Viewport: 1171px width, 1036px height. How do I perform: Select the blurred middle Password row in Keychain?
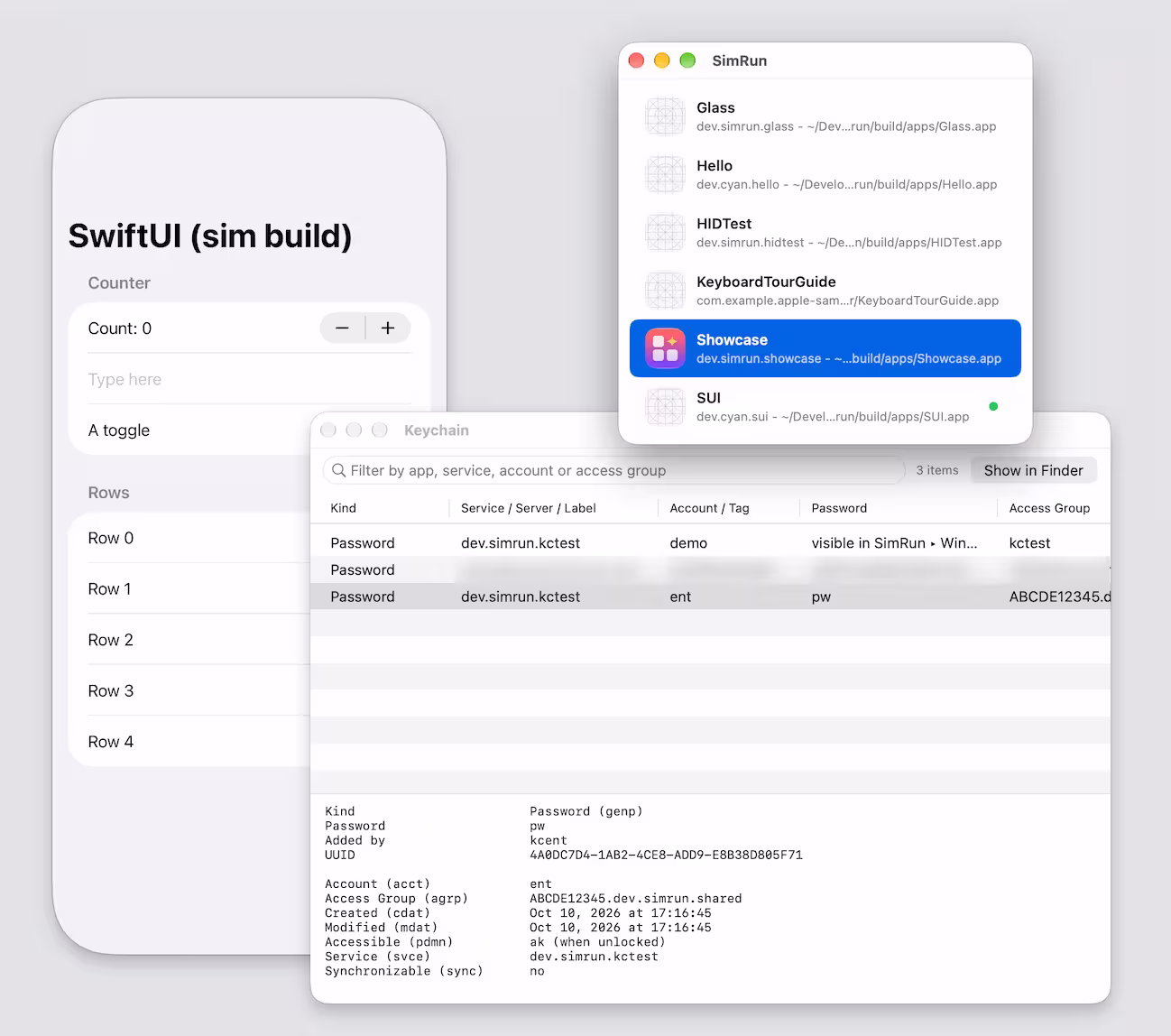click(710, 569)
